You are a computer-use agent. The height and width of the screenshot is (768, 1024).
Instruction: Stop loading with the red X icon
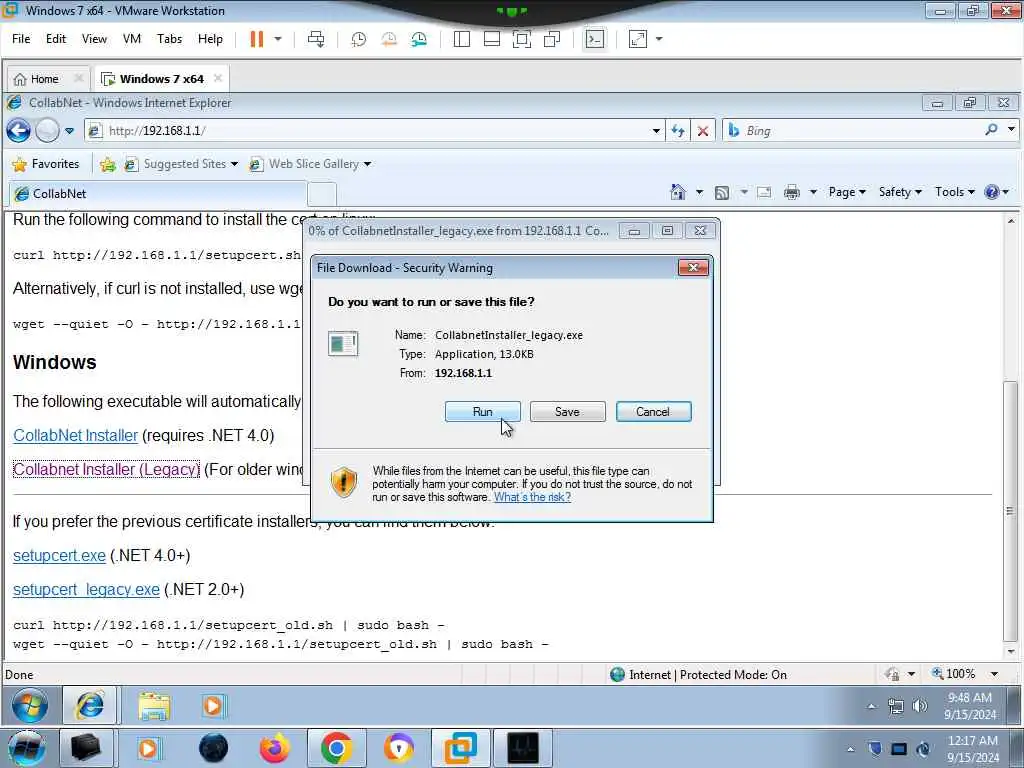point(703,131)
